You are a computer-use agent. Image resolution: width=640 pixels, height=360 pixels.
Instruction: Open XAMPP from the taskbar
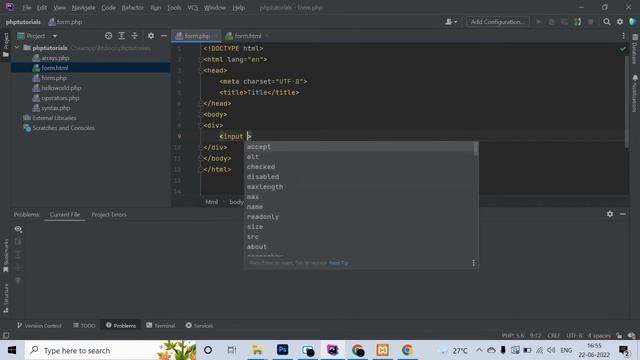click(x=382, y=350)
